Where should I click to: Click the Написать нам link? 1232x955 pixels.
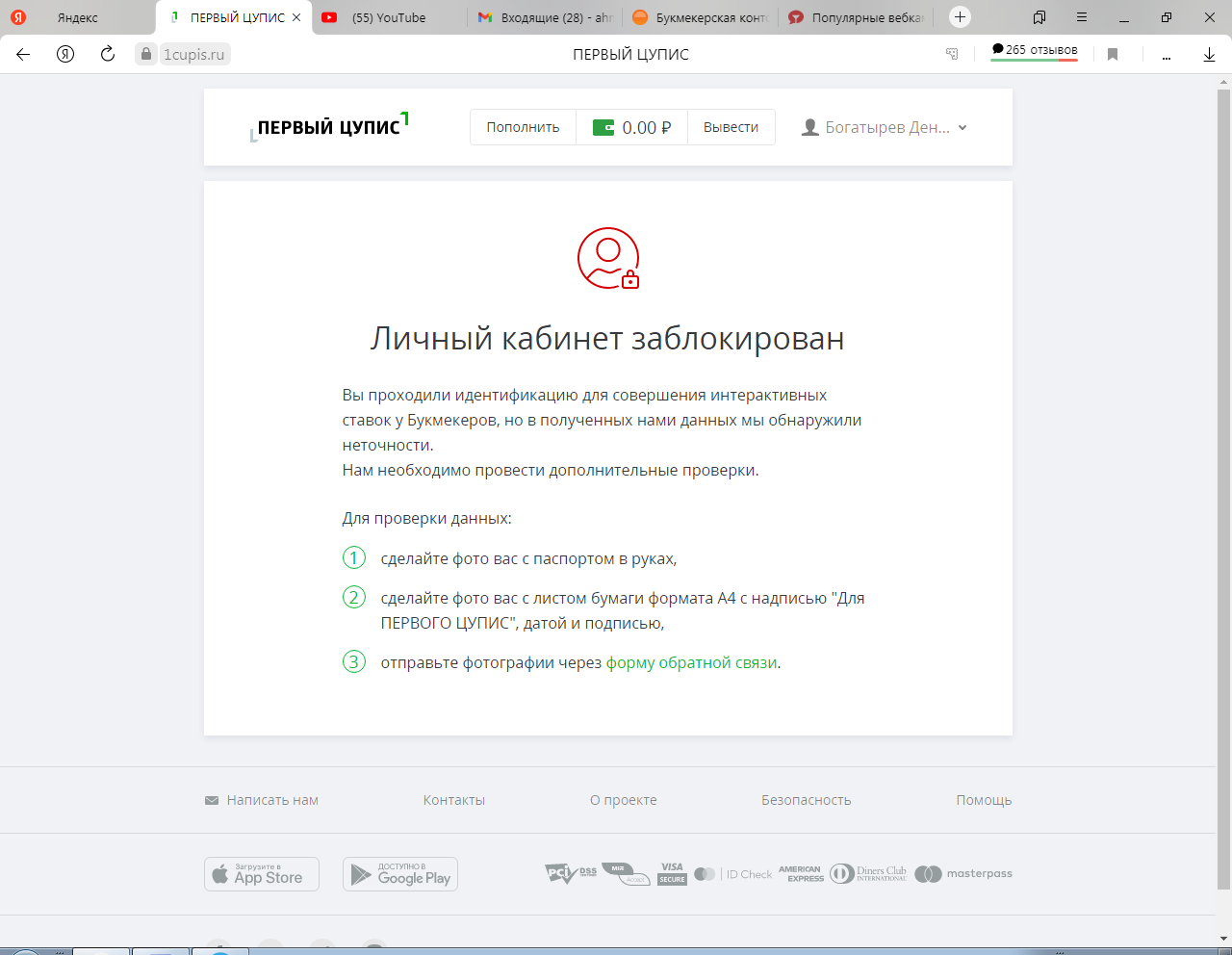(262, 800)
